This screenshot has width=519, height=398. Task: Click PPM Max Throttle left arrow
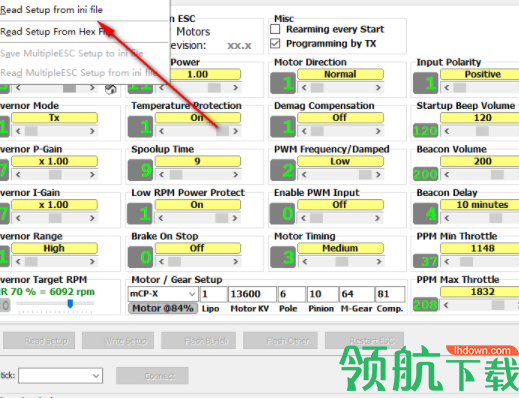[x=446, y=305]
